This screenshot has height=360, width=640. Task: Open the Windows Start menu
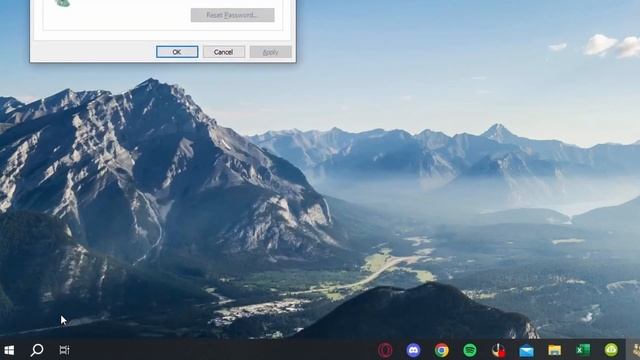(9, 350)
